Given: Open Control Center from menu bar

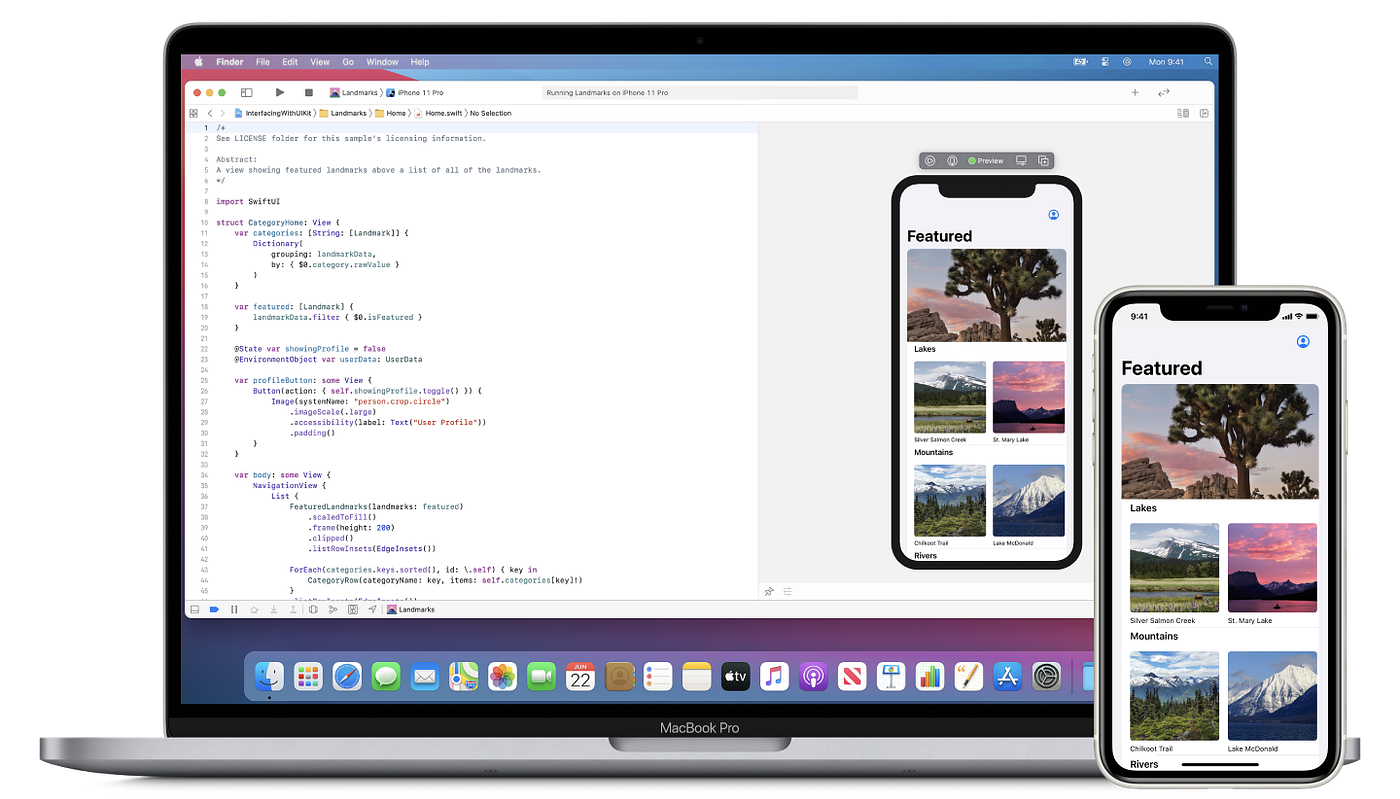Looking at the screenshot, I should (1104, 62).
